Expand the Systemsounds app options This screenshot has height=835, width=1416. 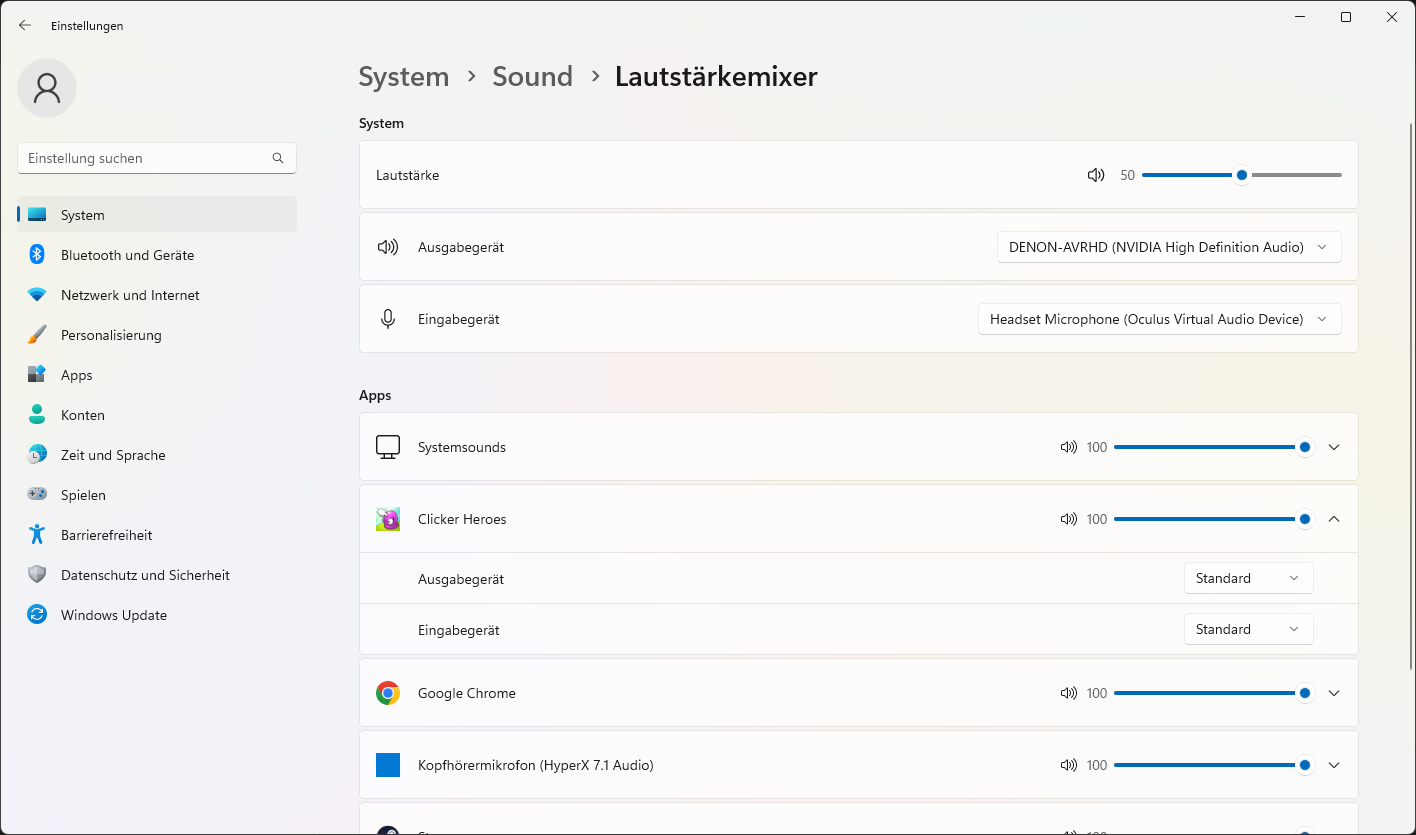point(1333,447)
